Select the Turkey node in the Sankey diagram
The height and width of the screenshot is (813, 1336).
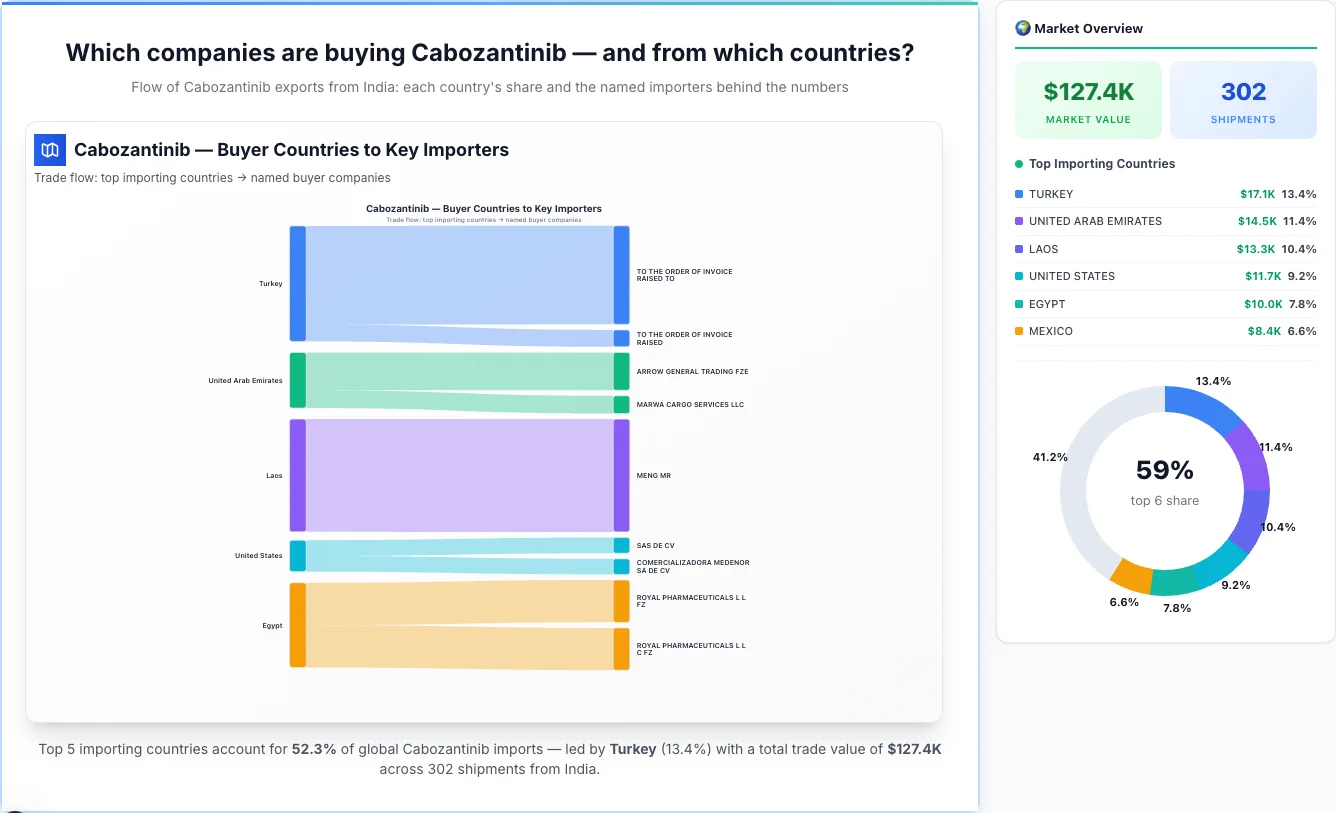296,283
